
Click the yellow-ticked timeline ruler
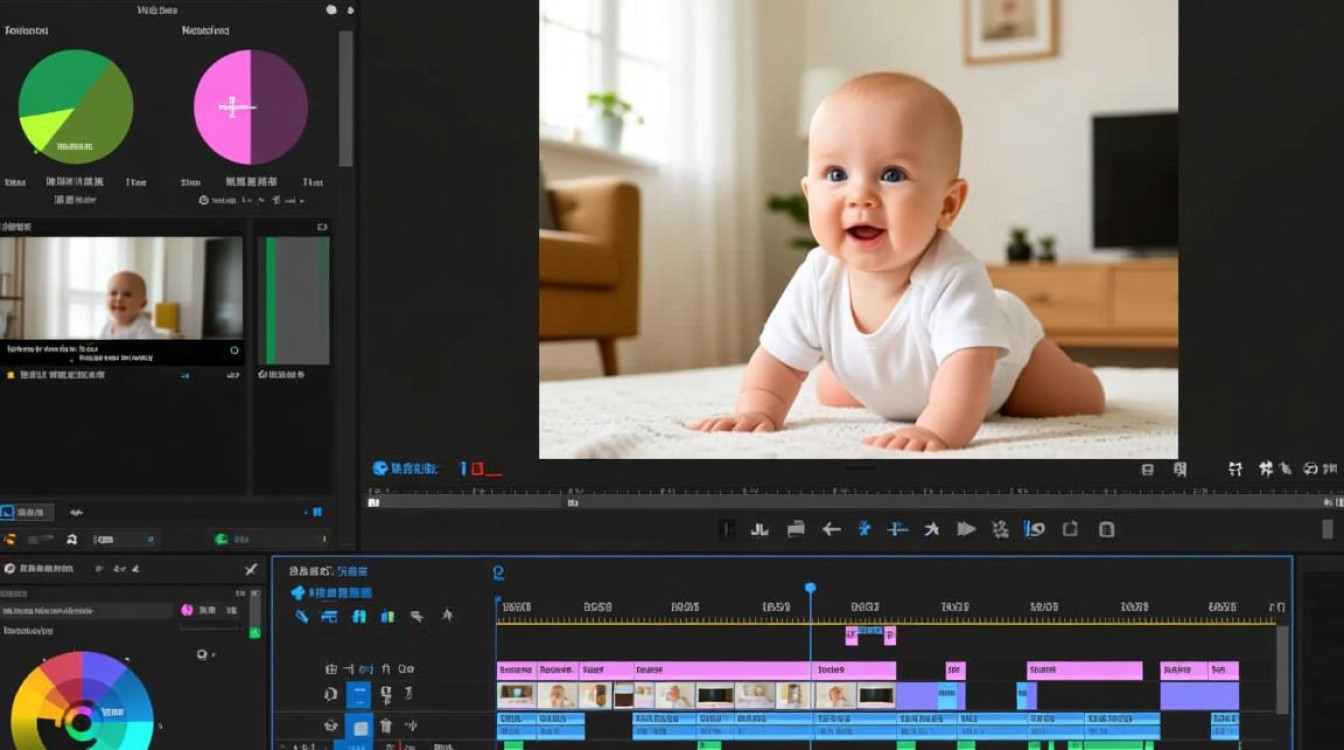coord(886,620)
